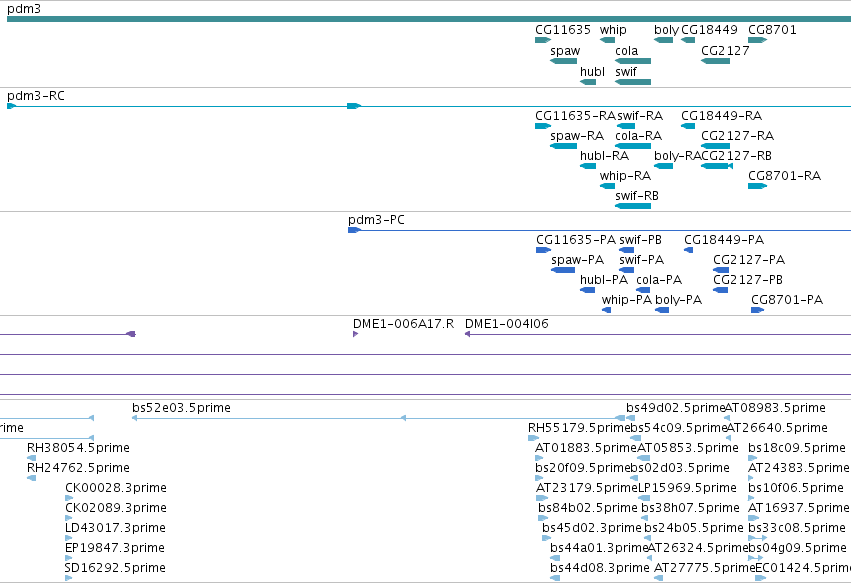Screen dimensions: 851x583
Task: Click the cola-PA protein label
Action: coord(659,280)
